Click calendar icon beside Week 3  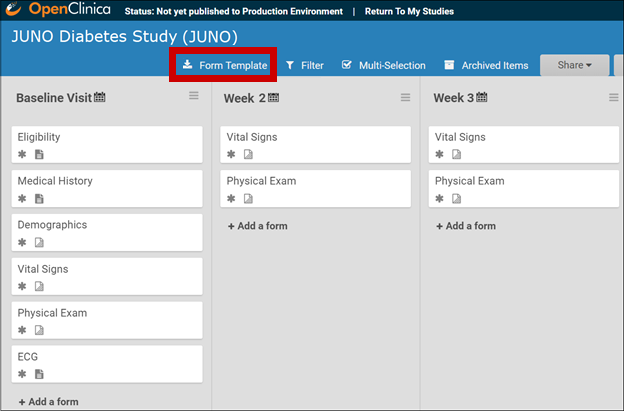(482, 97)
